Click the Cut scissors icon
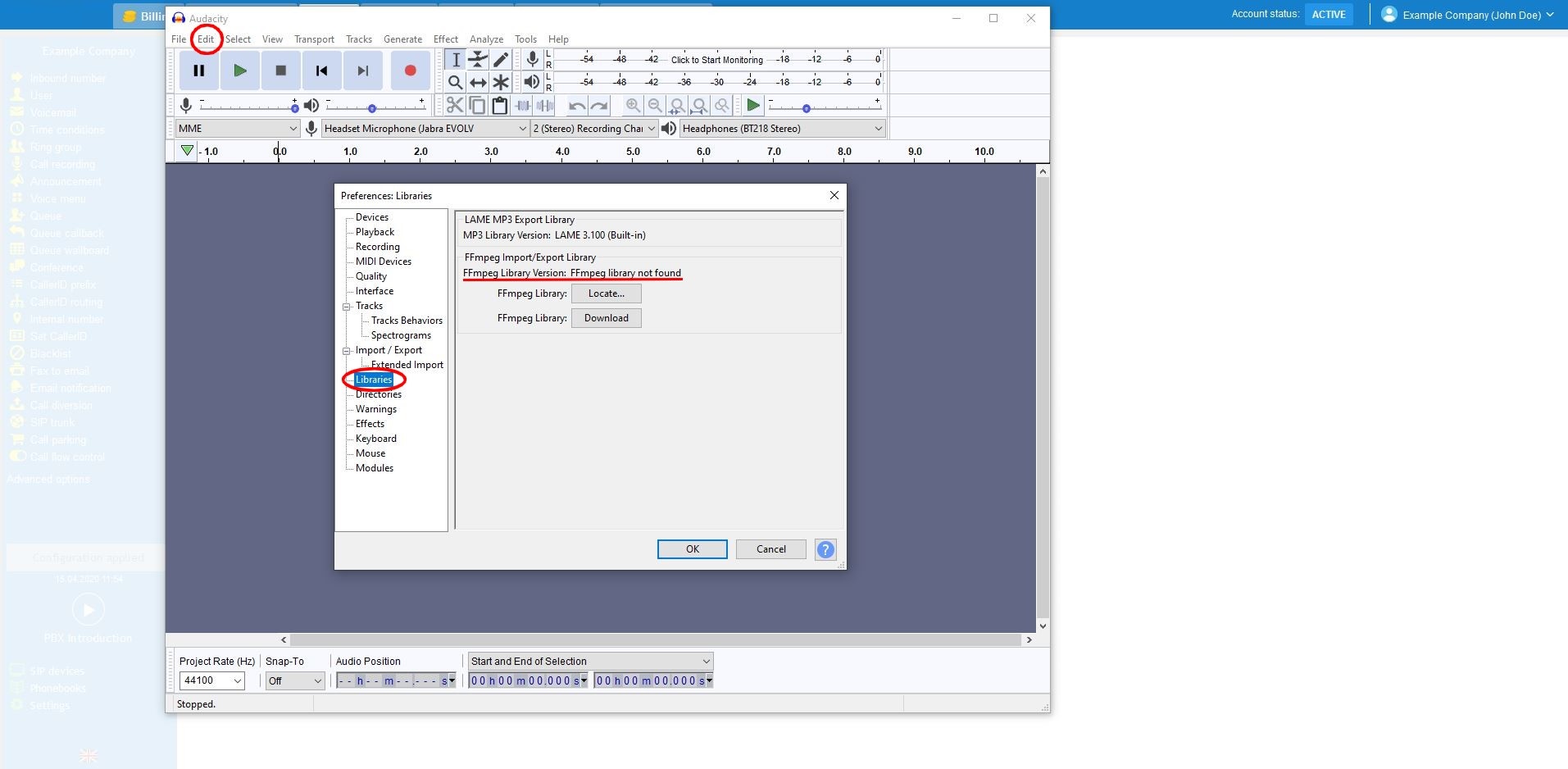Image resolution: width=1568 pixels, height=769 pixels. [x=455, y=105]
